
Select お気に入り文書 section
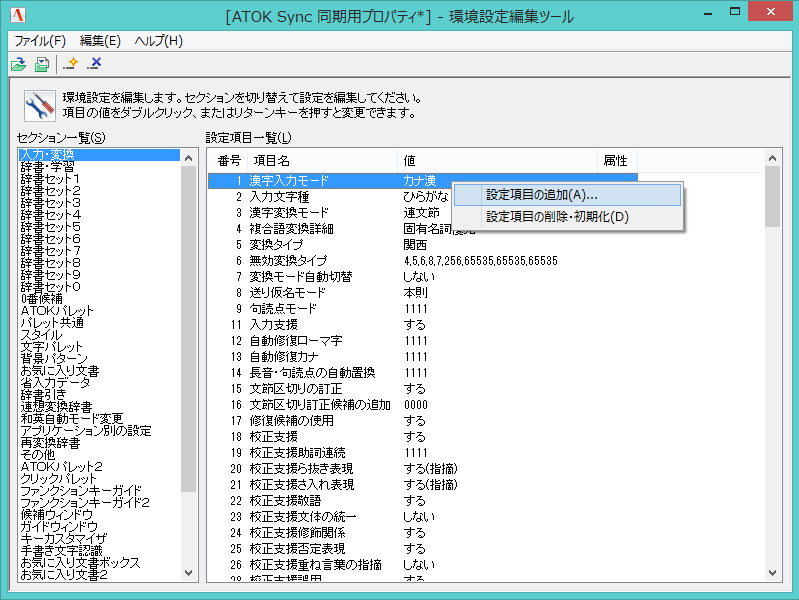pyautogui.click(x=99, y=371)
